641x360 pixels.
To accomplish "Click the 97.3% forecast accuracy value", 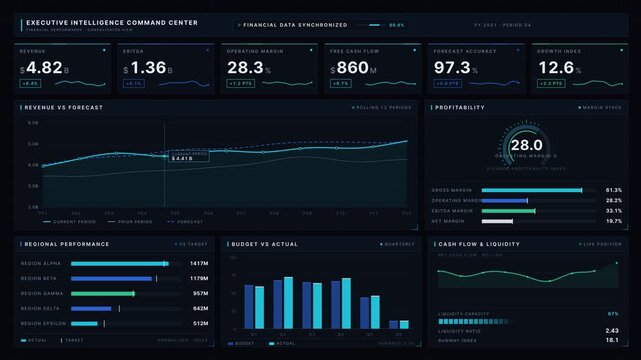I will (x=455, y=68).
